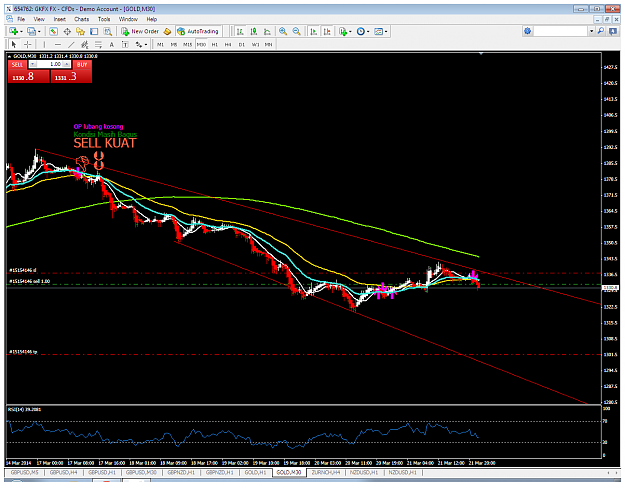Toggle the Market Watch panel icon
Viewport: 625px width, 482px height.
[53, 31]
